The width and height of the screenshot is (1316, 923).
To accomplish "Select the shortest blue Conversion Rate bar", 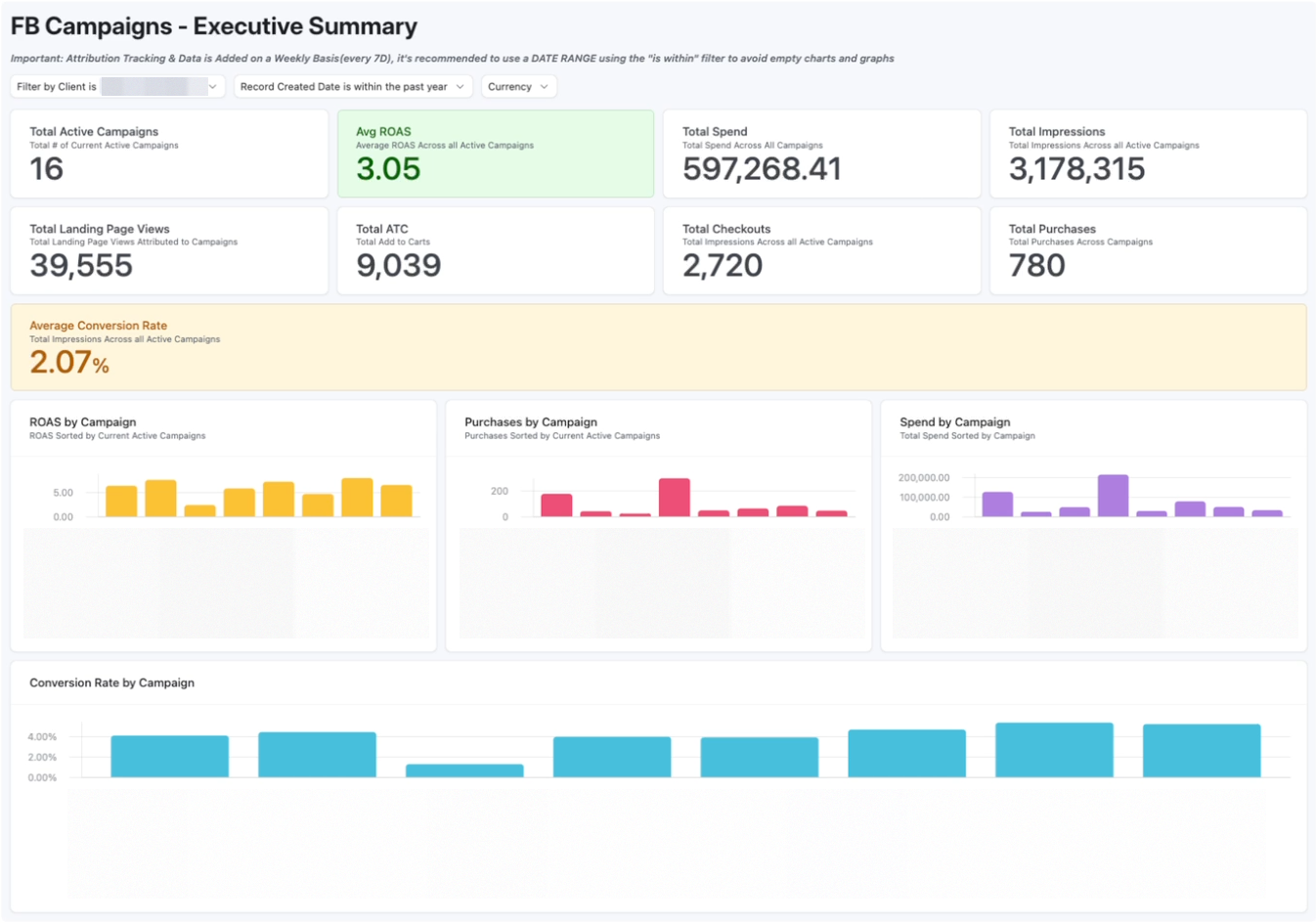I will (464, 770).
